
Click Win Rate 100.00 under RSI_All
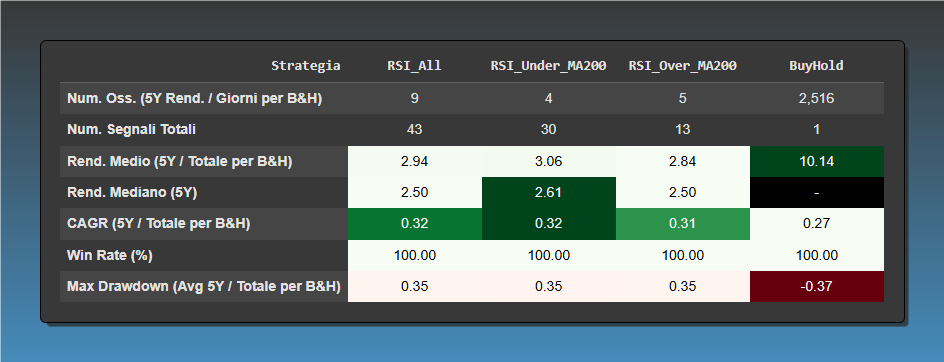pos(415,255)
